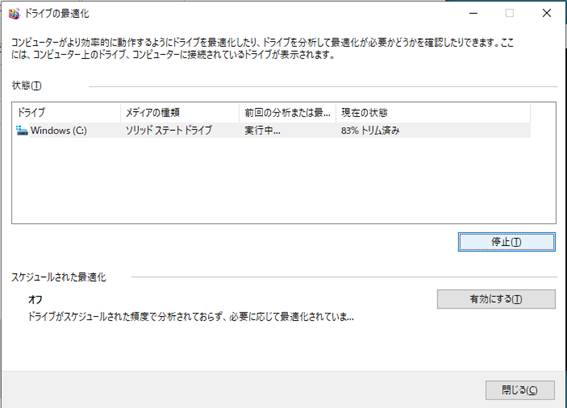Sort by the メディアの種類 column header
This screenshot has height=408, width=567.
tap(180, 112)
